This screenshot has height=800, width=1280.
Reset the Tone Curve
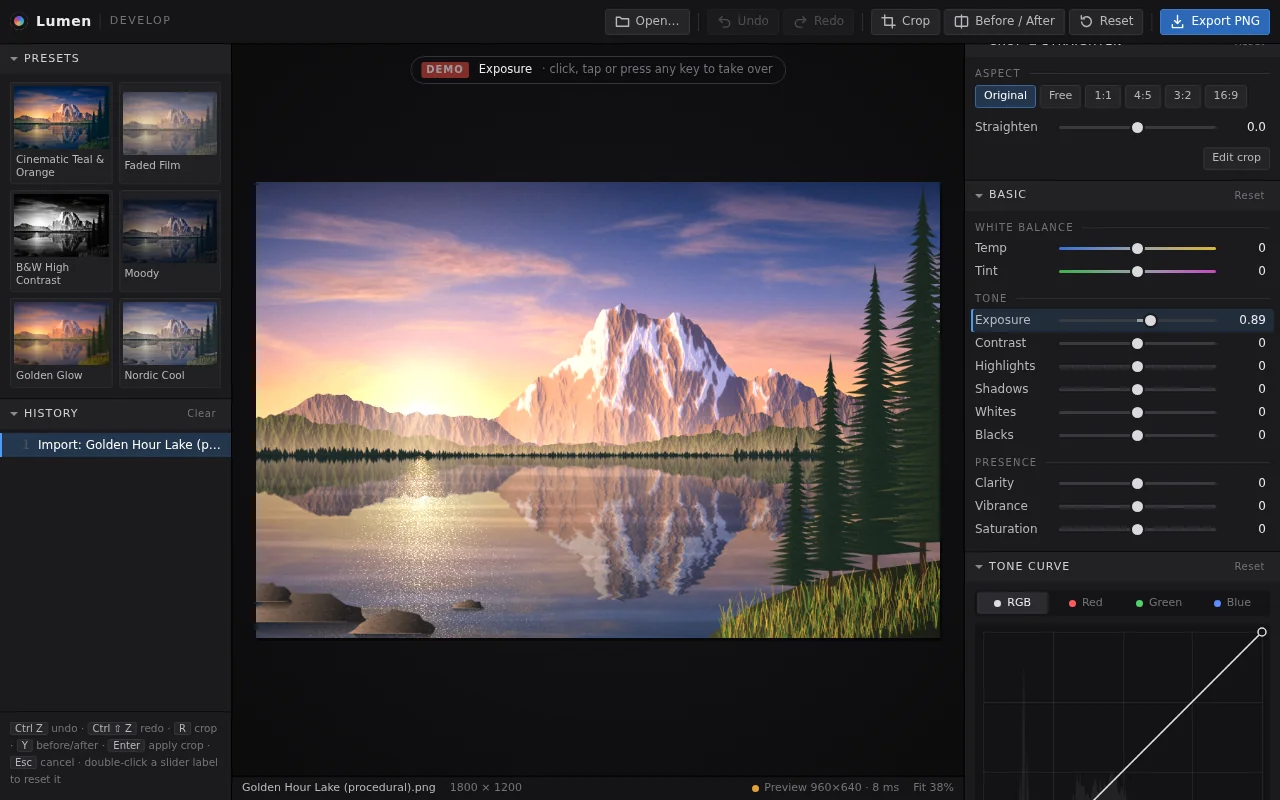(x=1249, y=567)
